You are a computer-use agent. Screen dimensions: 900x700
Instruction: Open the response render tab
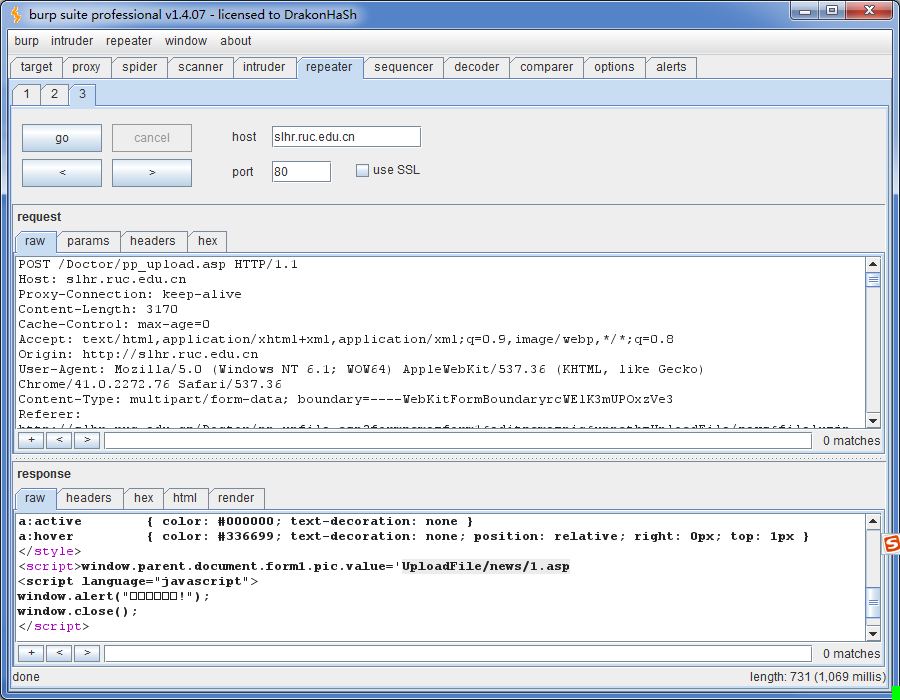pos(236,498)
